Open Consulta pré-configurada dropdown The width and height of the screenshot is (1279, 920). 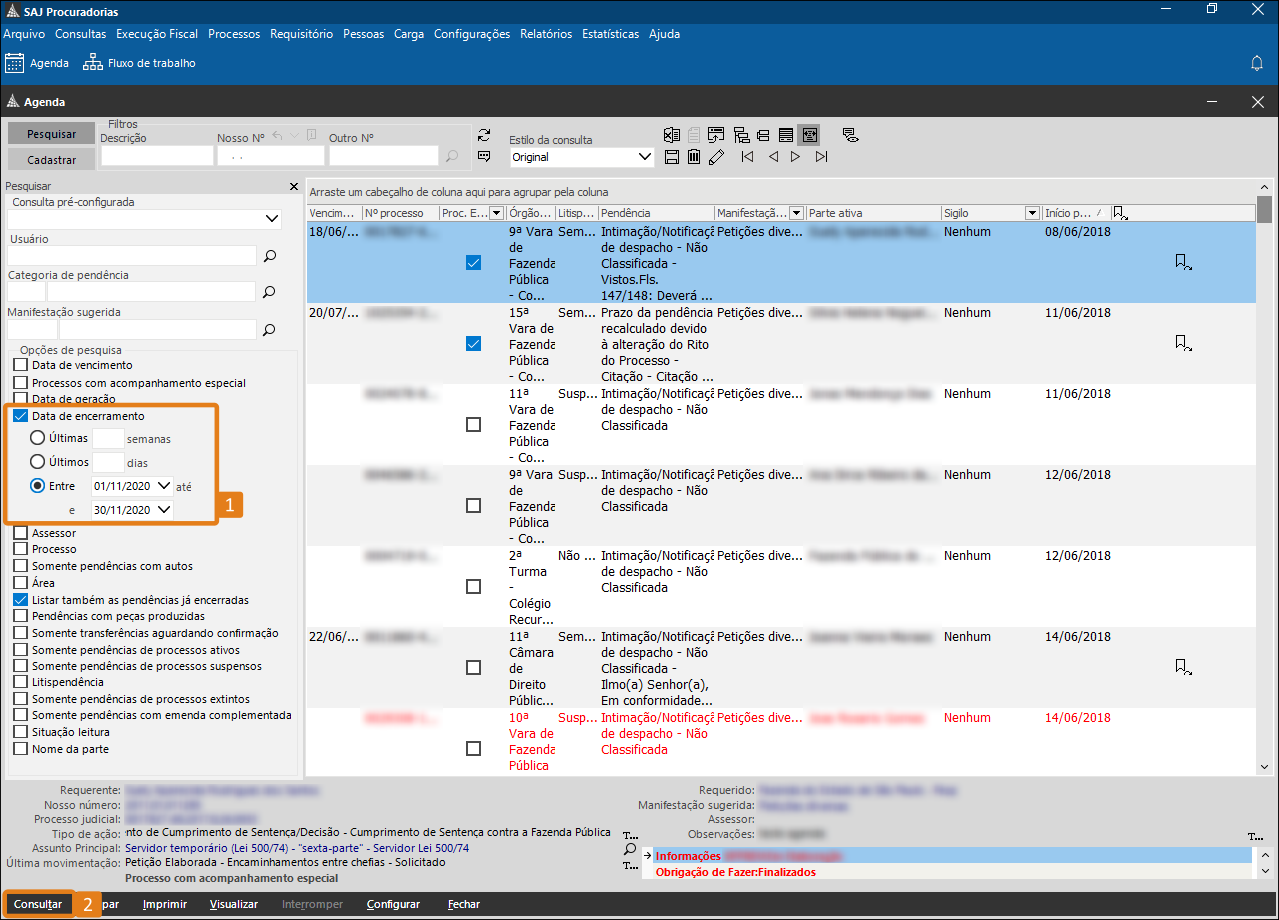click(273, 219)
